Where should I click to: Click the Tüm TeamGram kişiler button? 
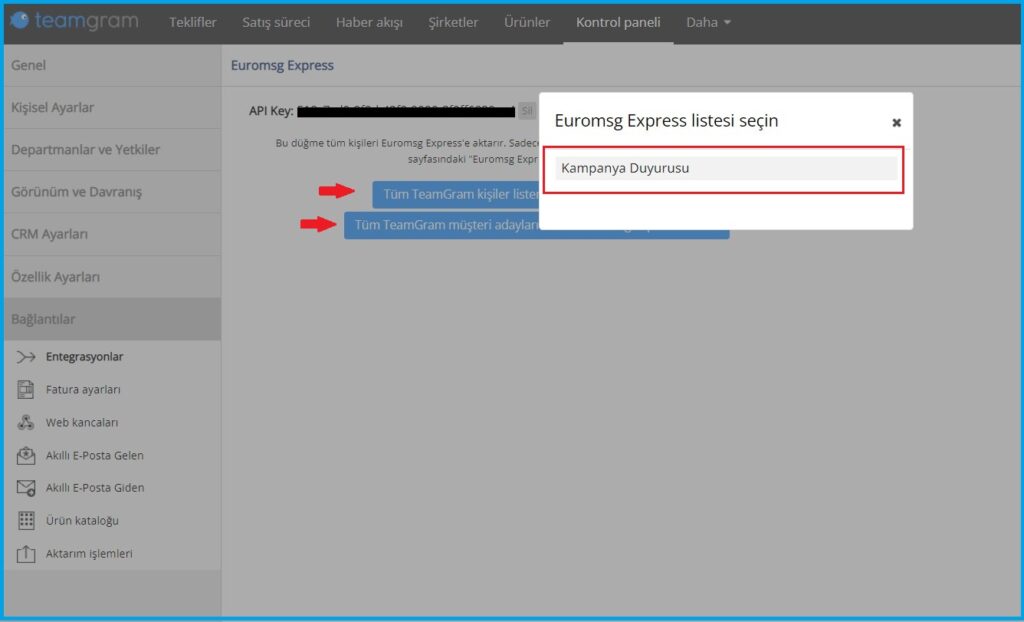(456, 194)
